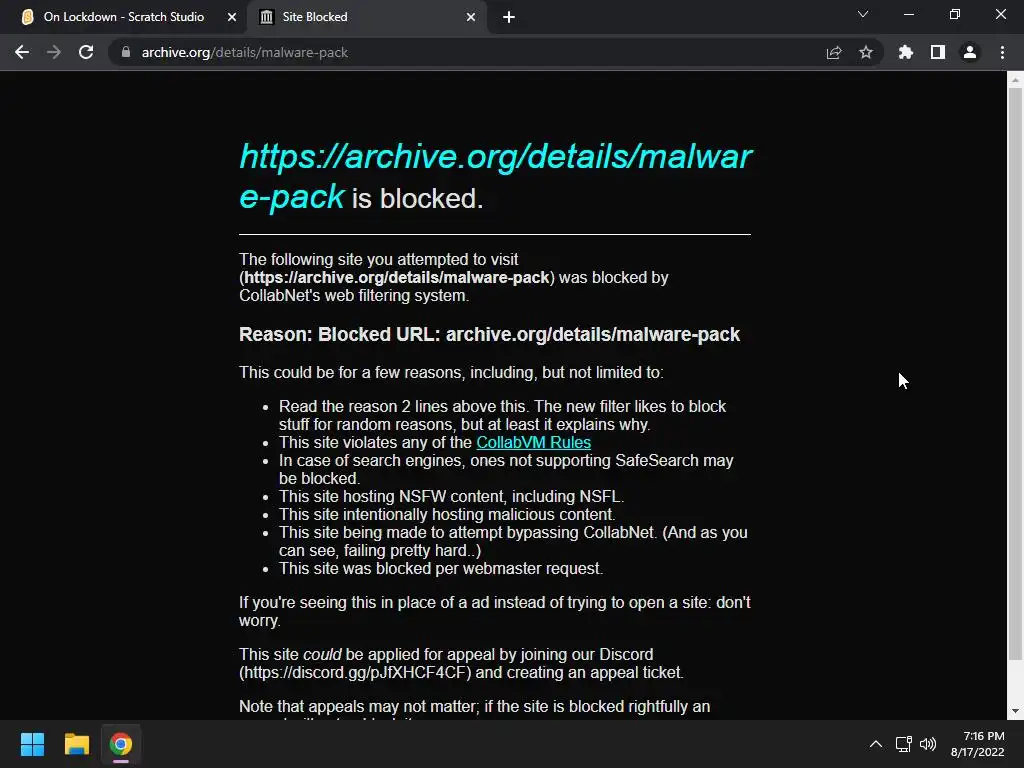Click 'intentionally hosting malicious content' bullet
This screenshot has width=1024, height=768.
coord(447,515)
